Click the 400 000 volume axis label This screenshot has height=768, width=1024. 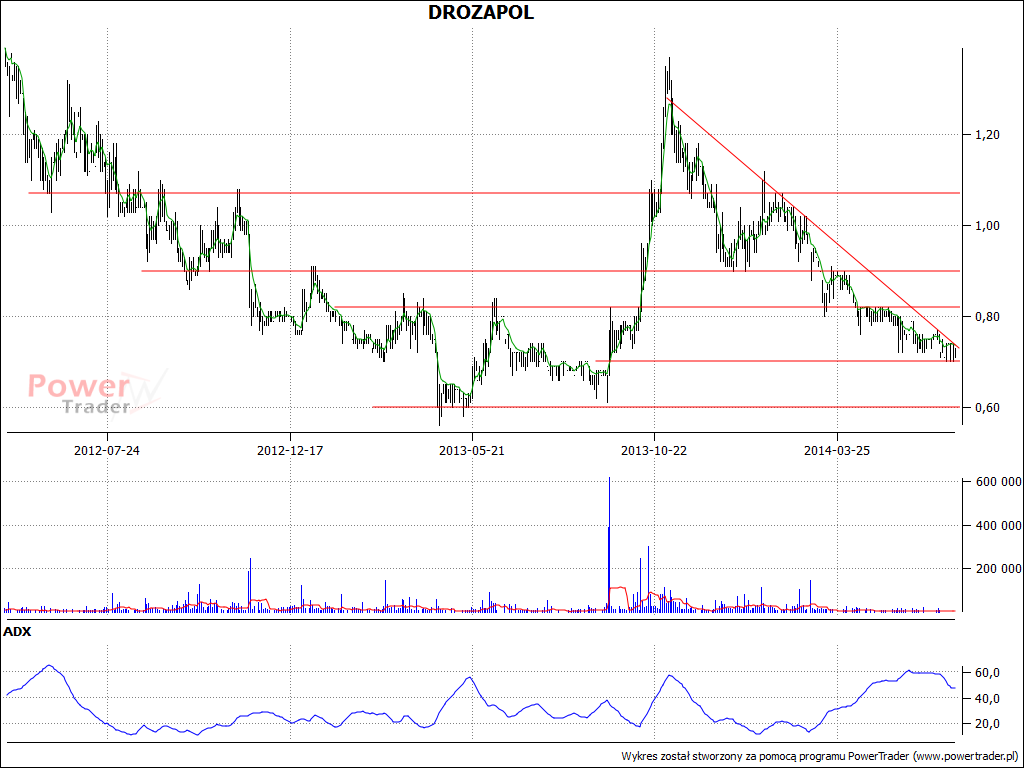[x=998, y=526]
